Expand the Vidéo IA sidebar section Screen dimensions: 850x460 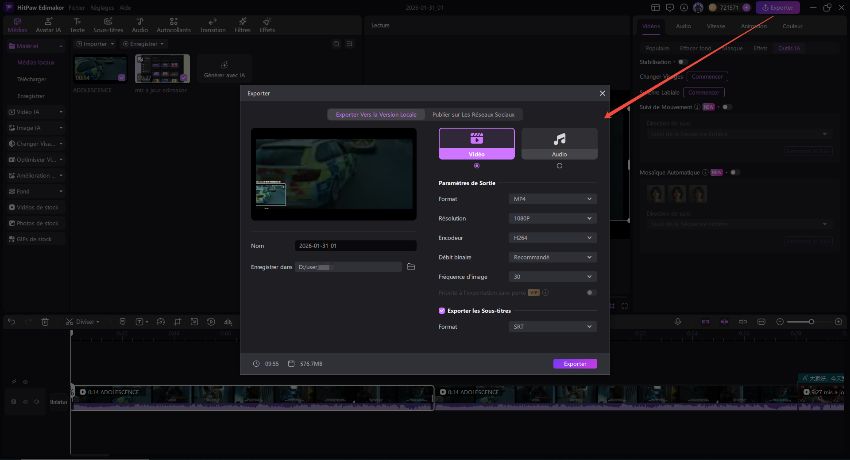point(35,112)
